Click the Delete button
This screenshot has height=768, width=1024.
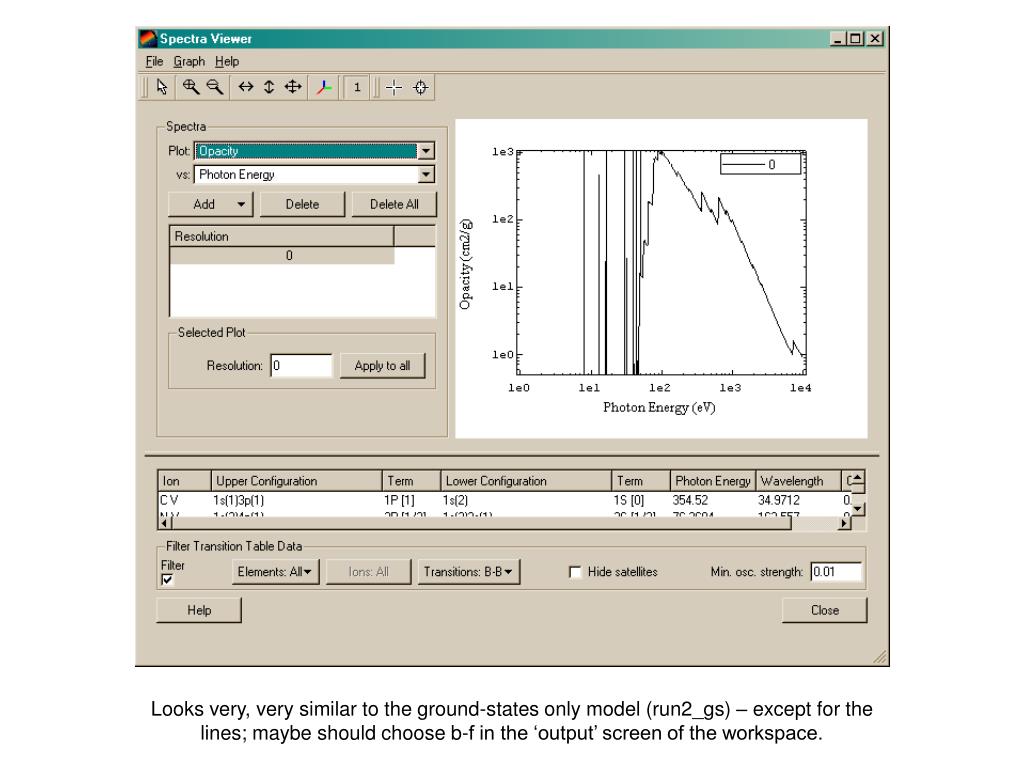click(302, 204)
